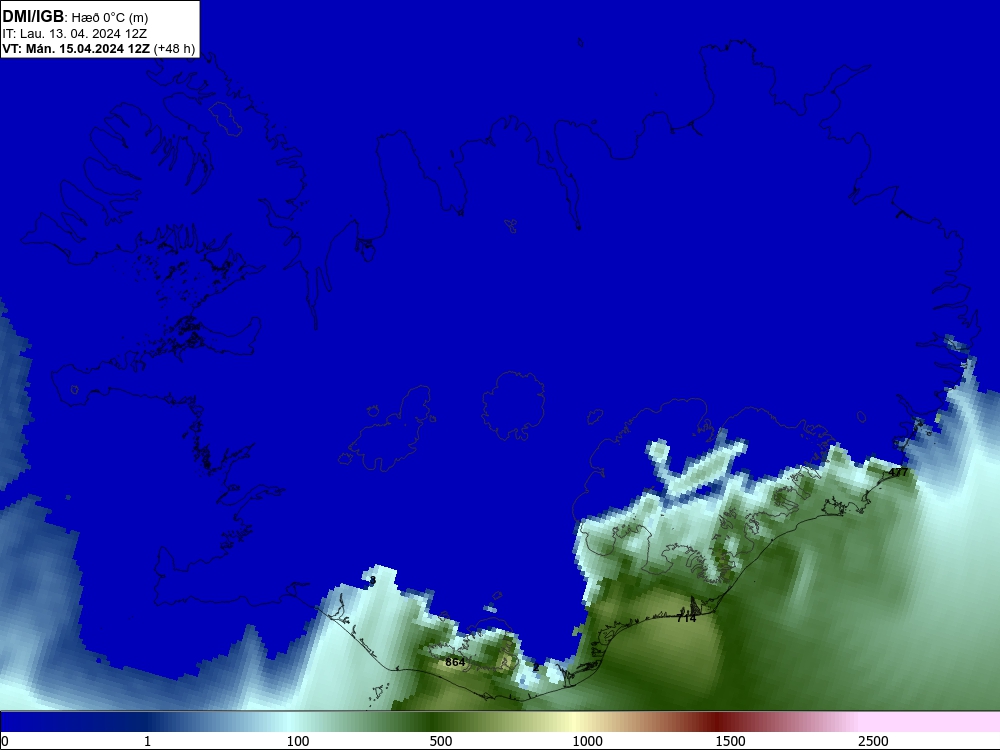The width and height of the screenshot is (1000, 750).
Task: Click the map value label 864
Action: click(455, 662)
